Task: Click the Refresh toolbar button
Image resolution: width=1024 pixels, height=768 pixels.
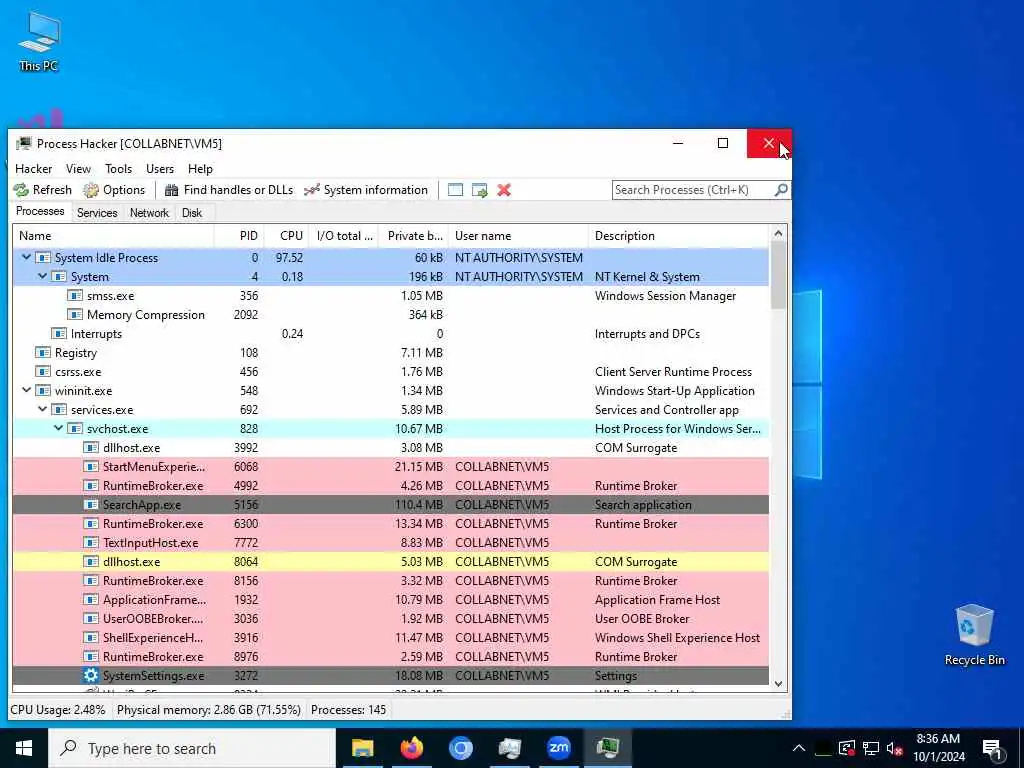Action: pos(43,190)
